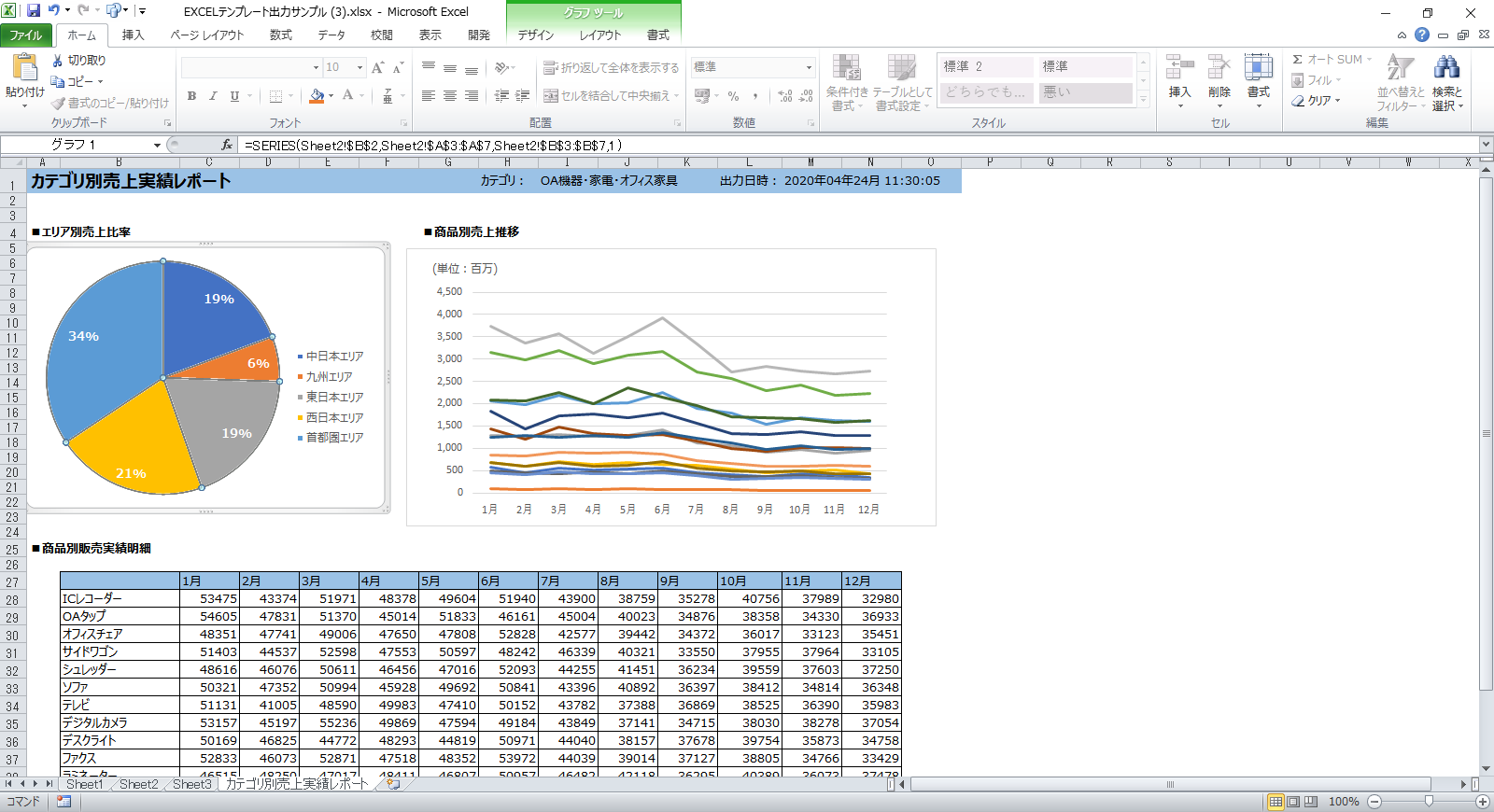Viewport: 1494px width, 812px height.
Task: Toggle 折り返して全体を表示する wrap text
Action: (612, 67)
